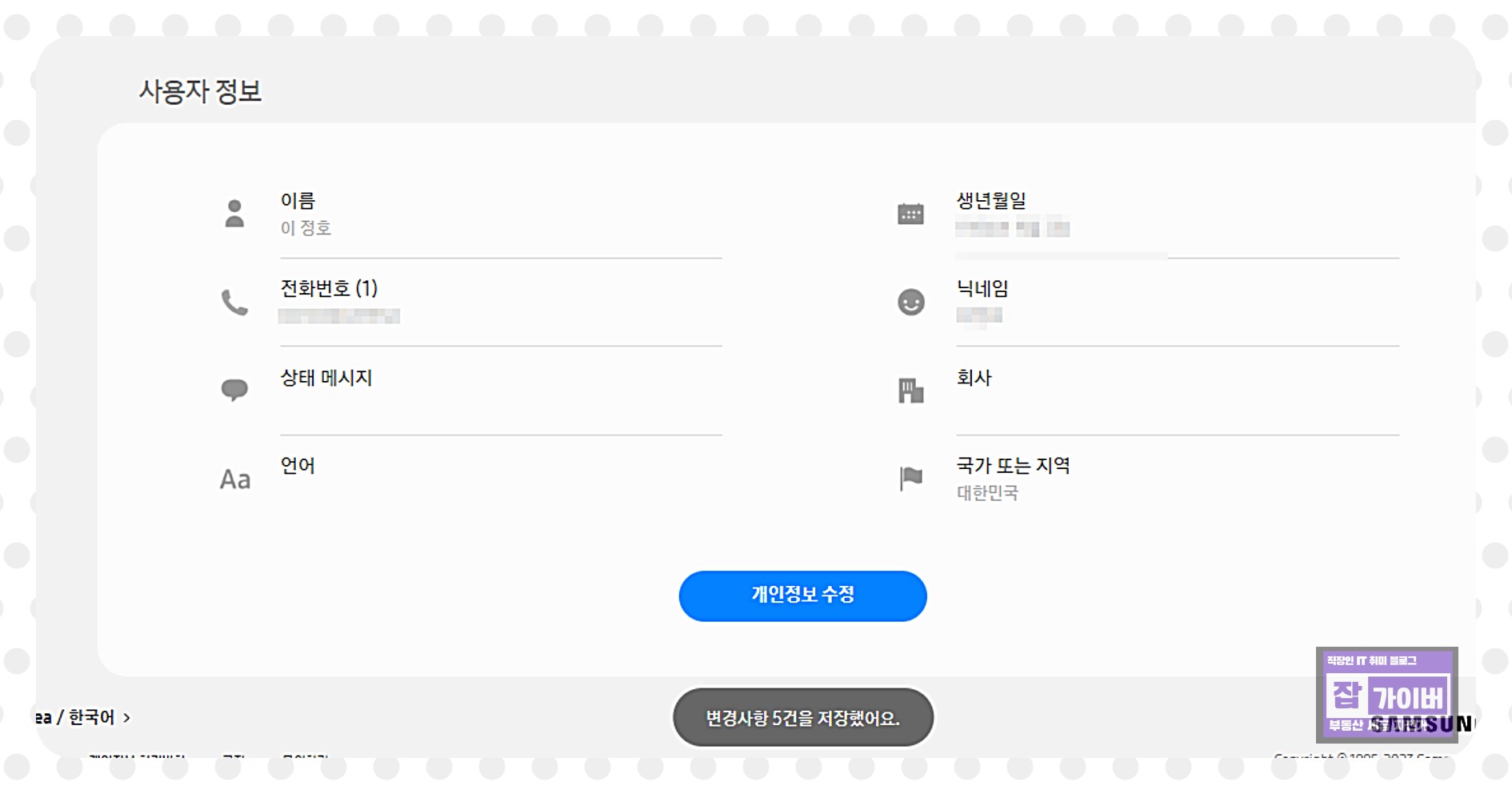Click the 문의하기 footer link
1512x794 pixels.
305,756
